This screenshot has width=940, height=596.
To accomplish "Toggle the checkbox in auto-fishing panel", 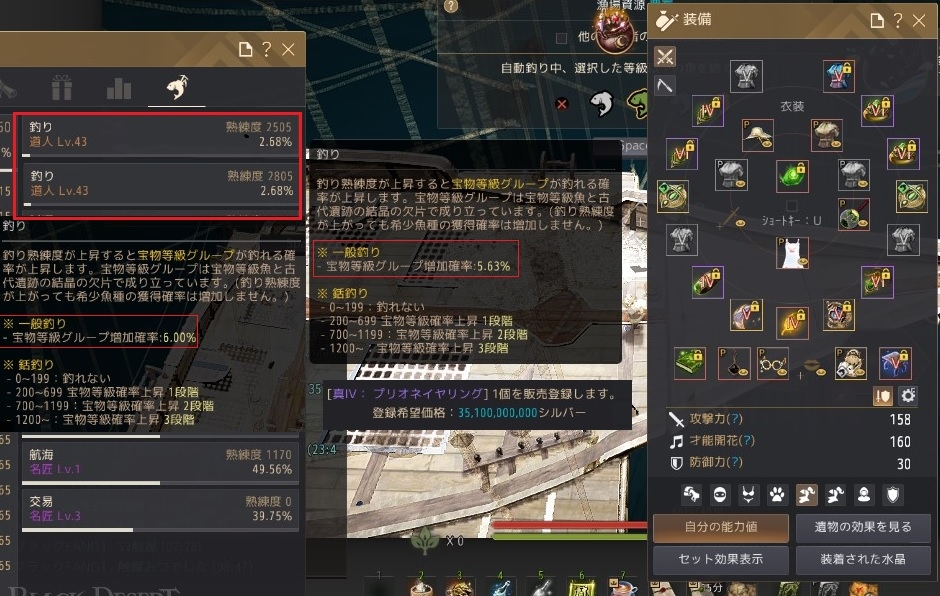I will click(561, 38).
